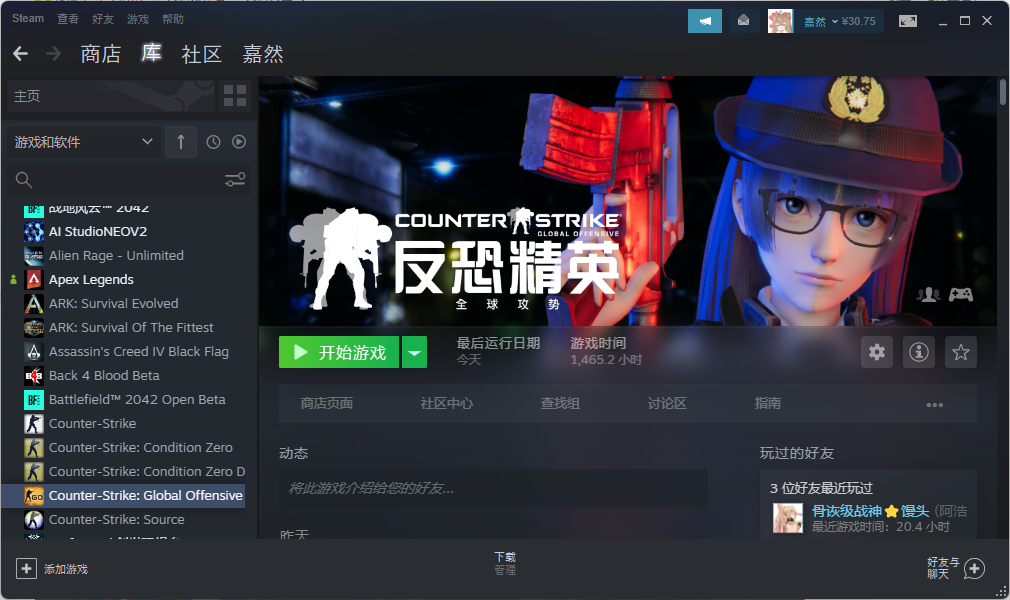Open the inbox envelope icon
This screenshot has height=600, width=1010.
[743, 21]
